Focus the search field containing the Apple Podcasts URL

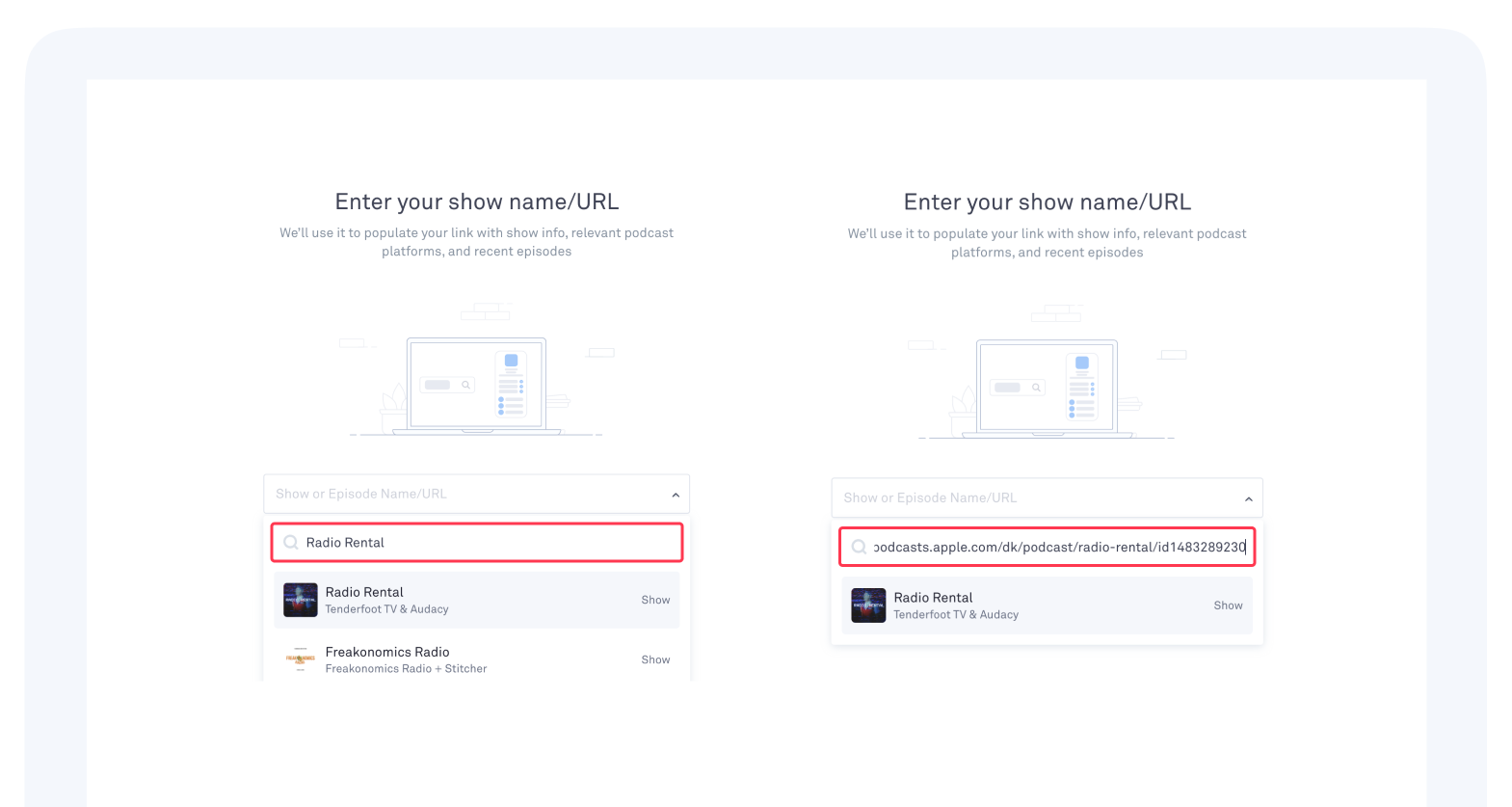[1058, 547]
